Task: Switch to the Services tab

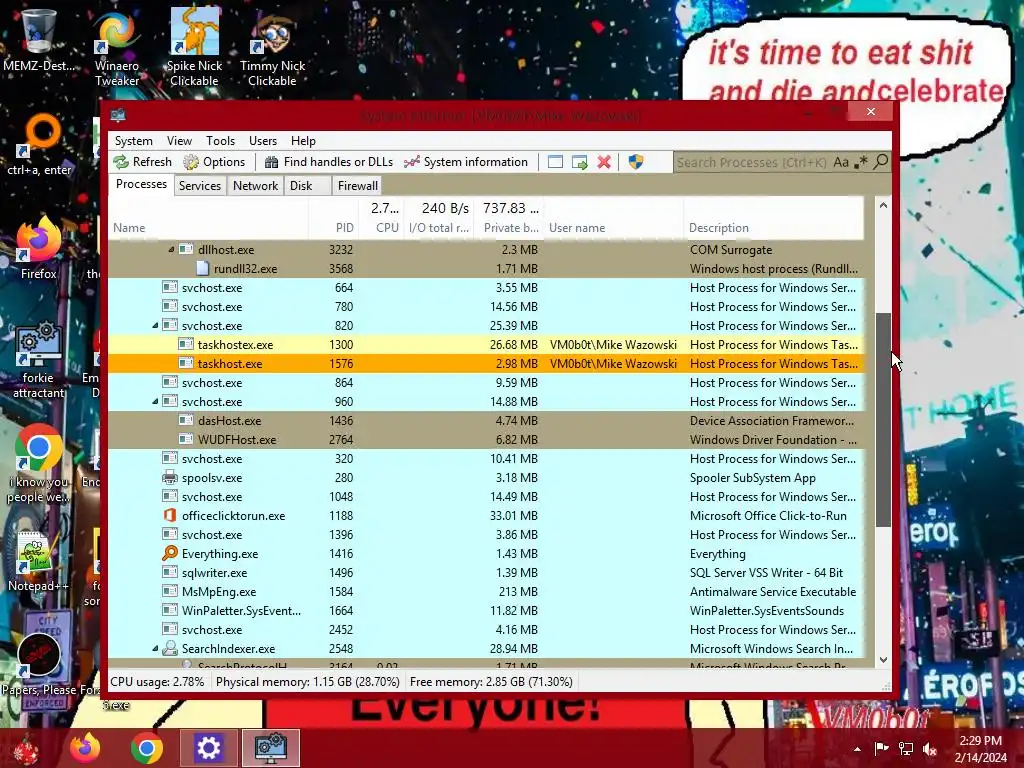Action: (200, 185)
